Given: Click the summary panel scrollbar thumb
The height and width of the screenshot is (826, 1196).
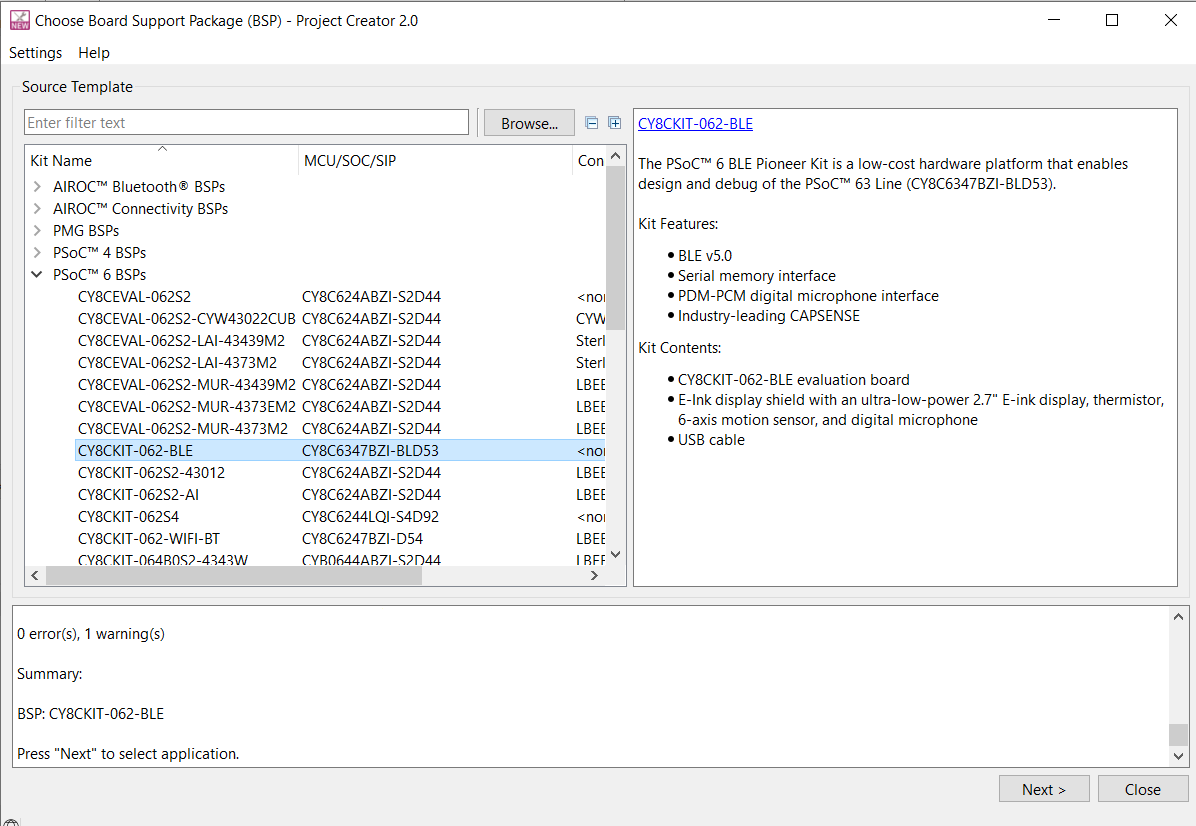Looking at the screenshot, I should pos(1178,734).
